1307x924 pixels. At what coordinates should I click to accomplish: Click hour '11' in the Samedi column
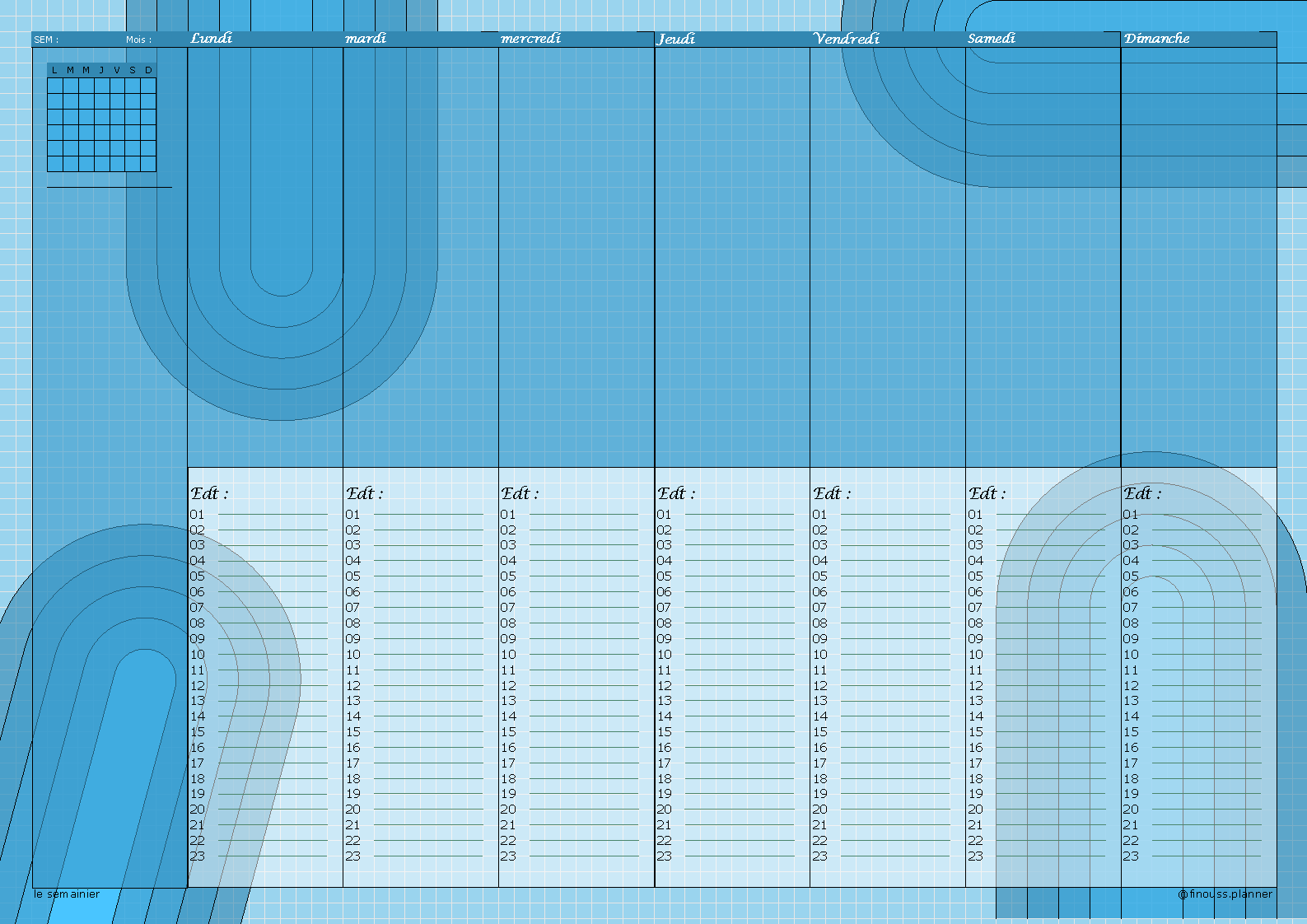976,670
